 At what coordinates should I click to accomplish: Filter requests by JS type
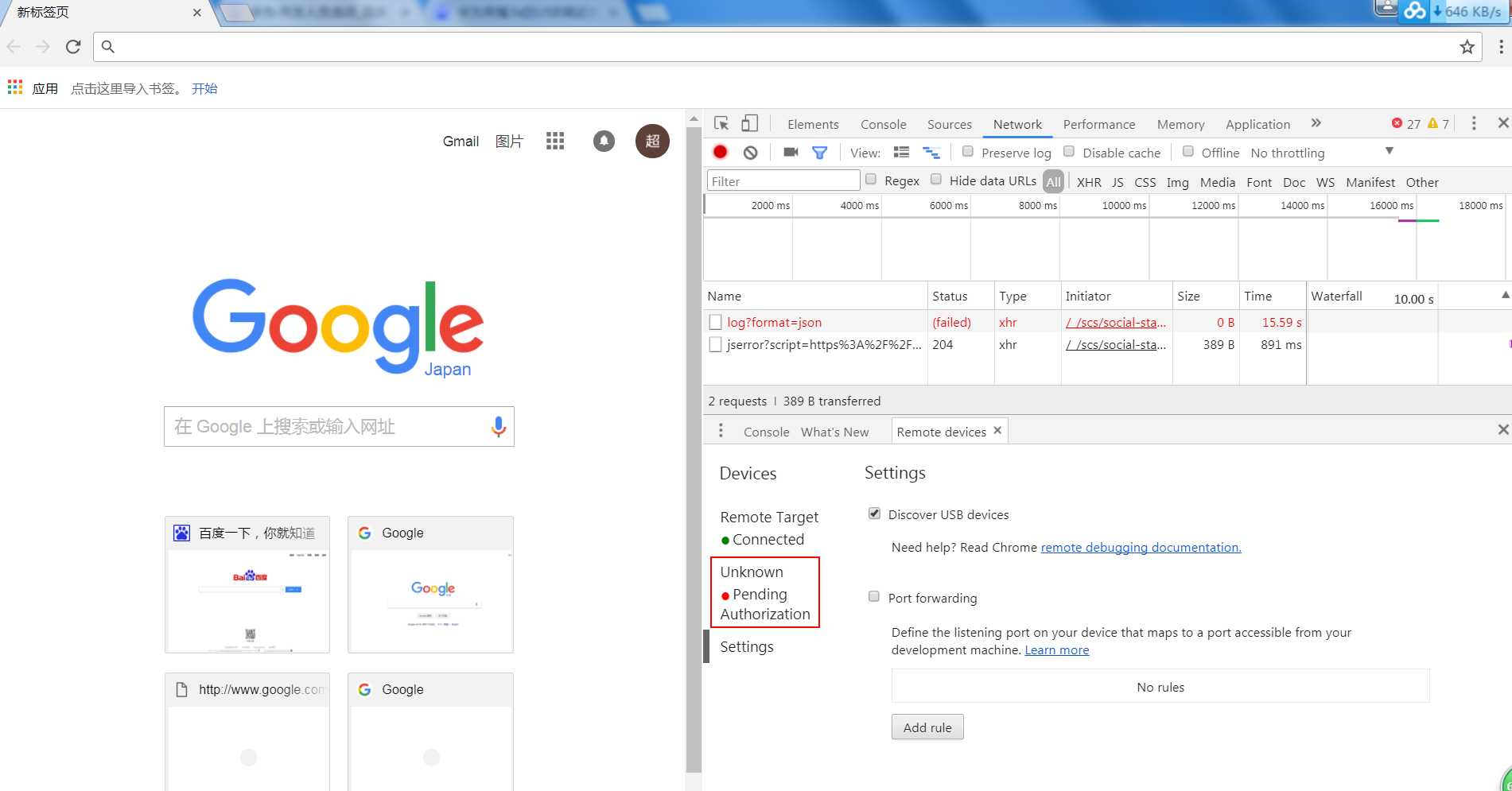1117,182
